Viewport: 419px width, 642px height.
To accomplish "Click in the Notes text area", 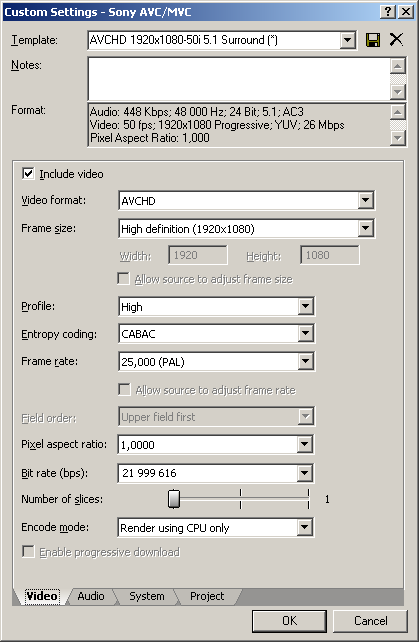I will (x=238, y=79).
